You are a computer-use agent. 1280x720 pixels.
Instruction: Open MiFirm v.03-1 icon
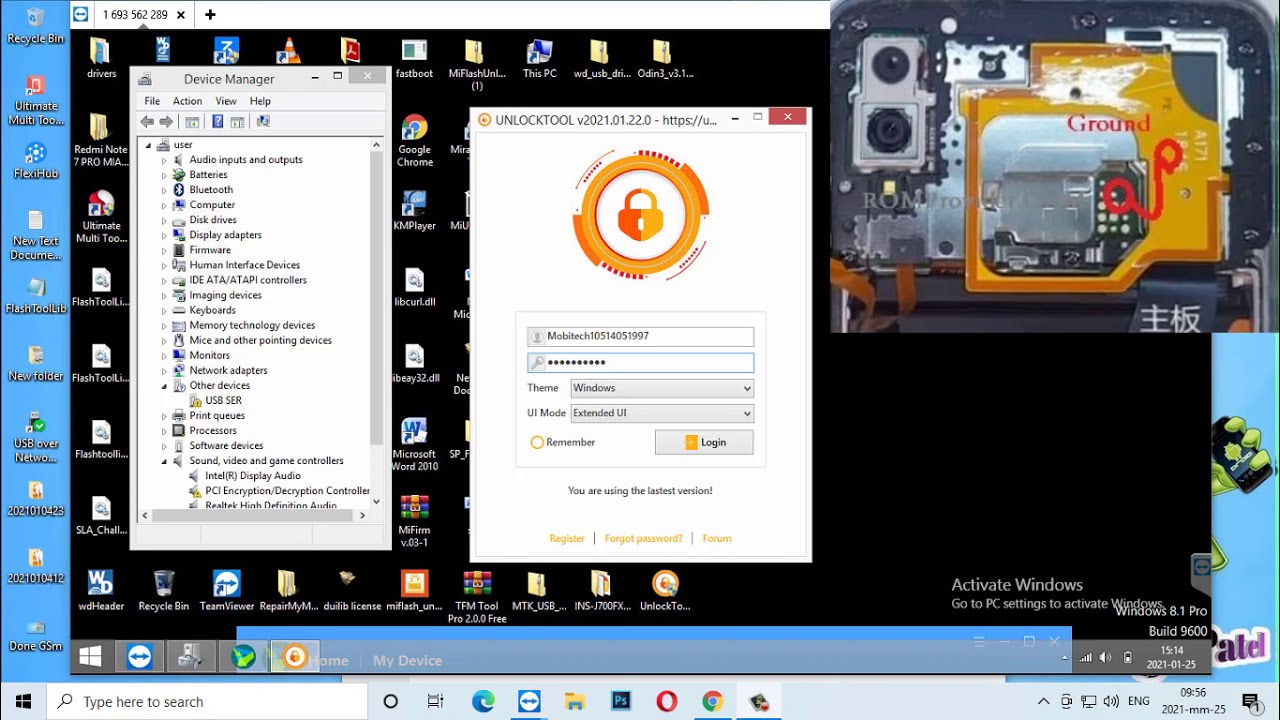point(414,521)
